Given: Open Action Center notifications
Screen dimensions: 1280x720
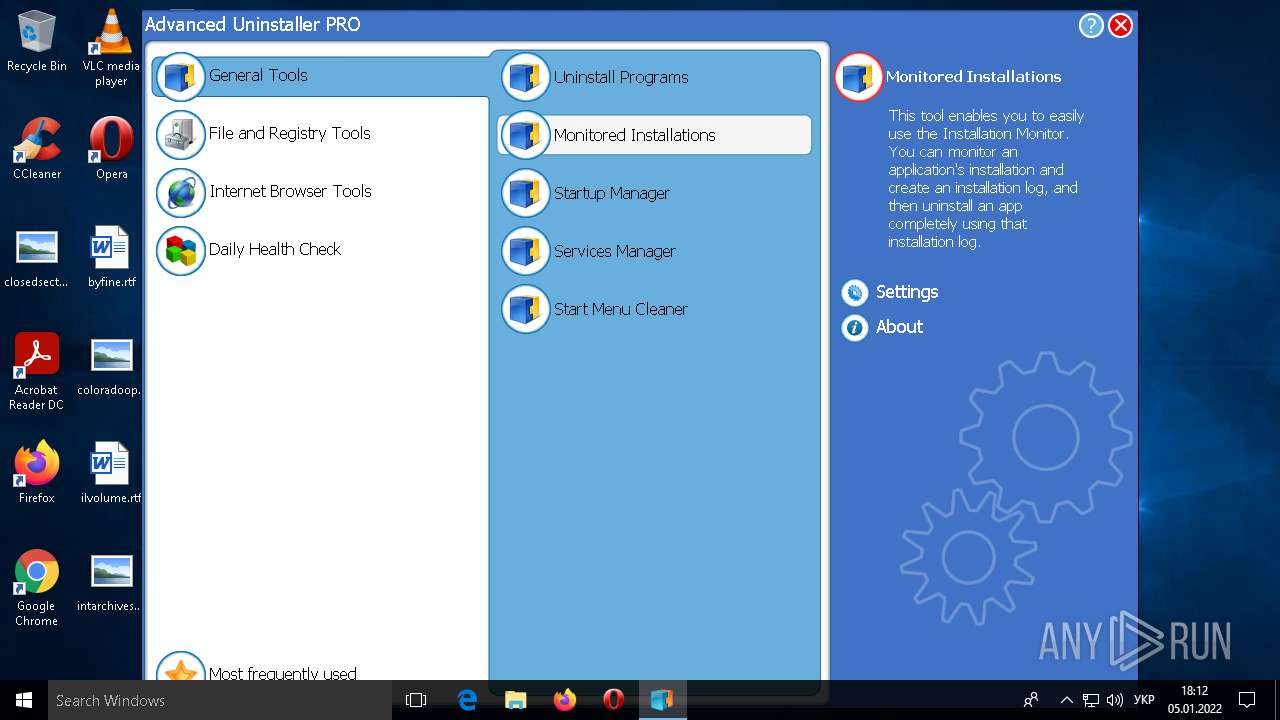Looking at the screenshot, I should click(1247, 700).
